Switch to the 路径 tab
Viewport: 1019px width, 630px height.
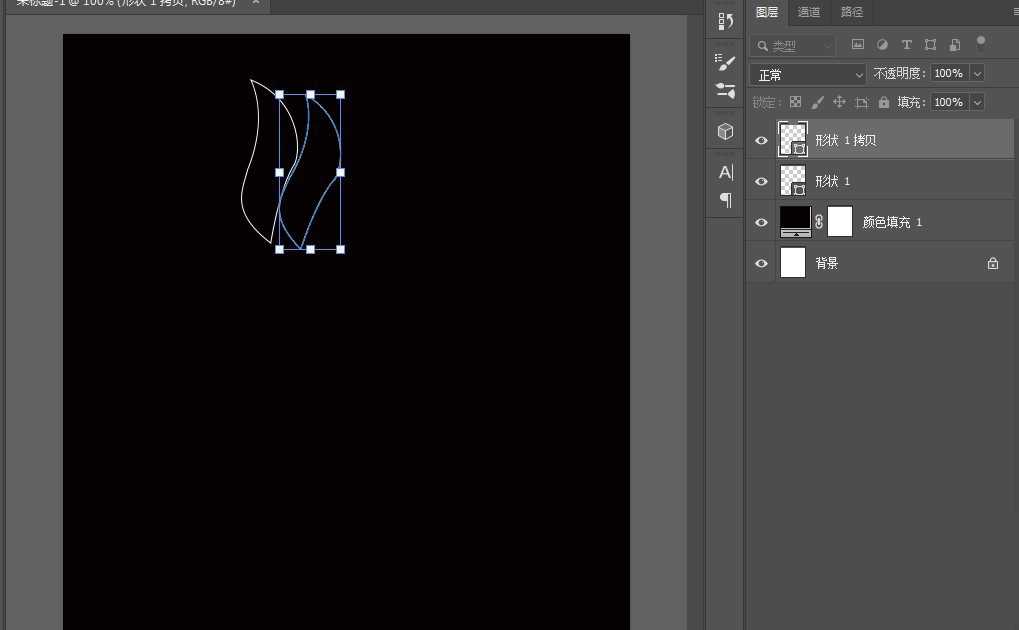[852, 12]
